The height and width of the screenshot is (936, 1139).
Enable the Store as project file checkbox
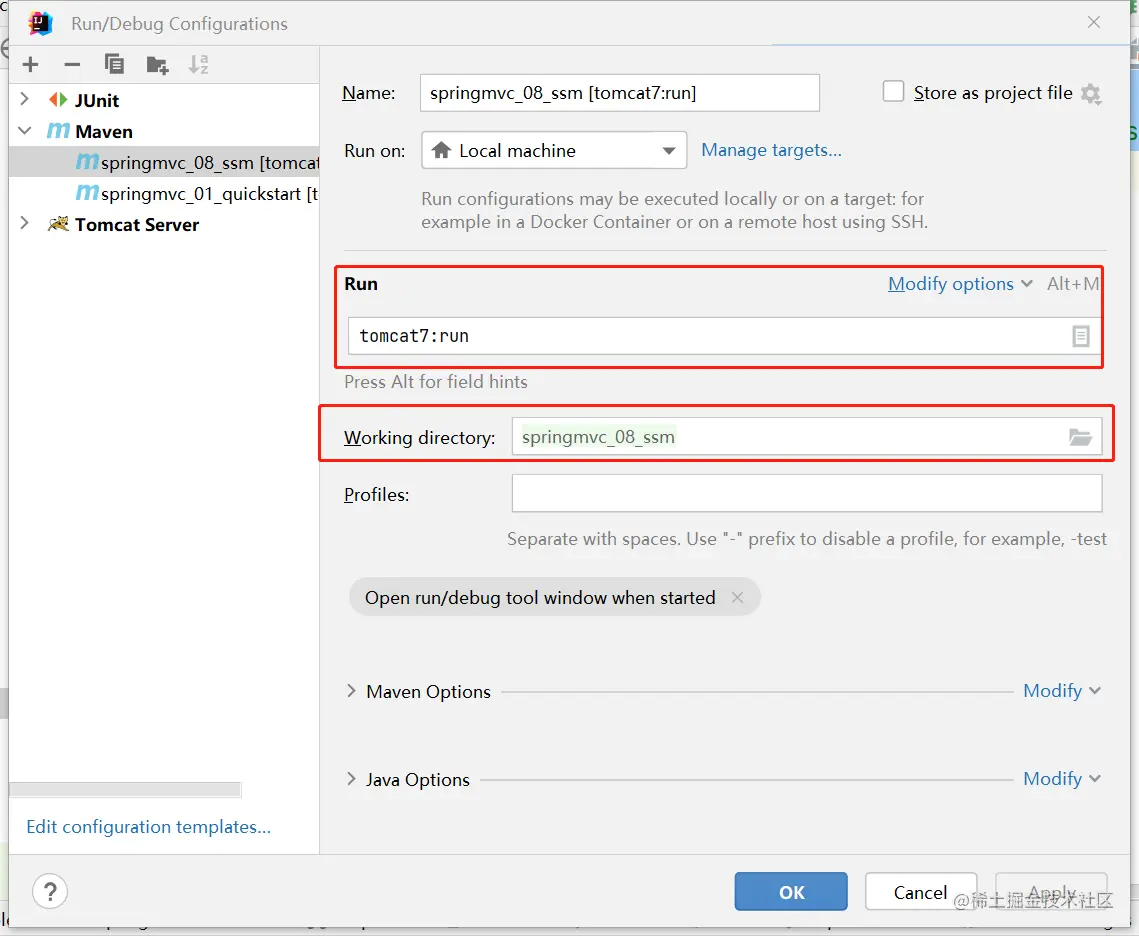tap(893, 92)
